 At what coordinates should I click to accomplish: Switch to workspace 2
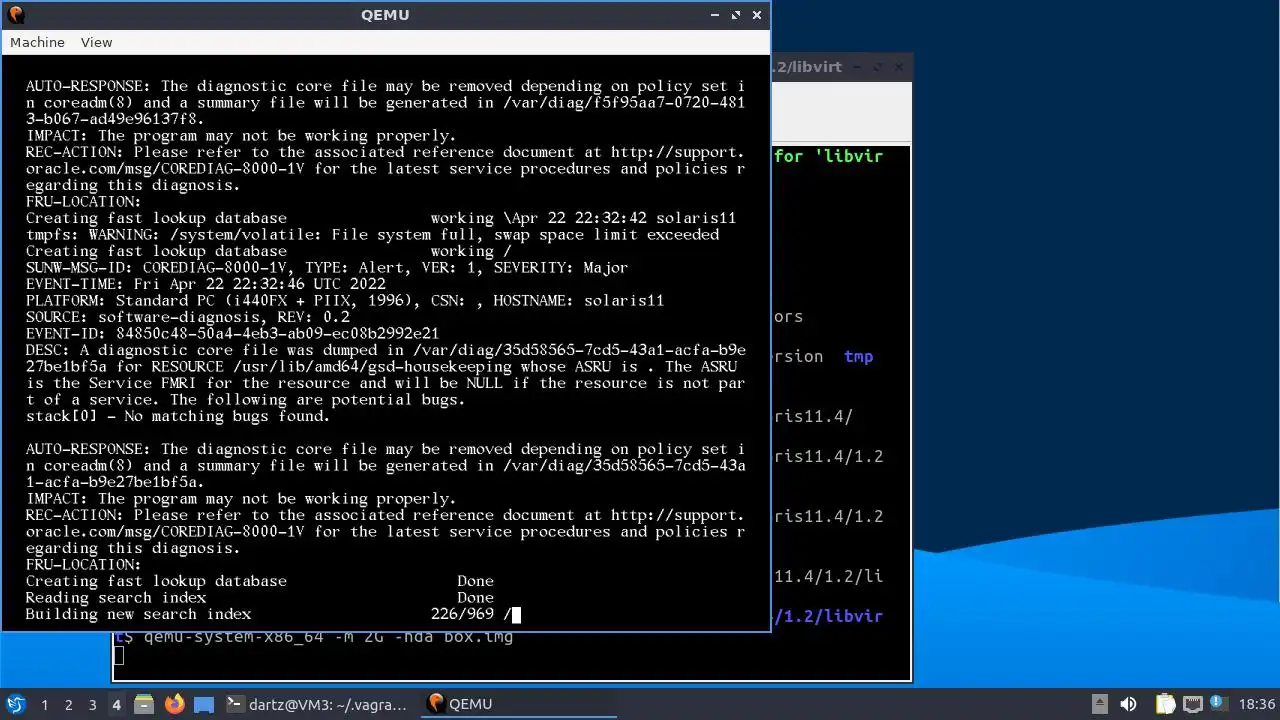(68, 705)
